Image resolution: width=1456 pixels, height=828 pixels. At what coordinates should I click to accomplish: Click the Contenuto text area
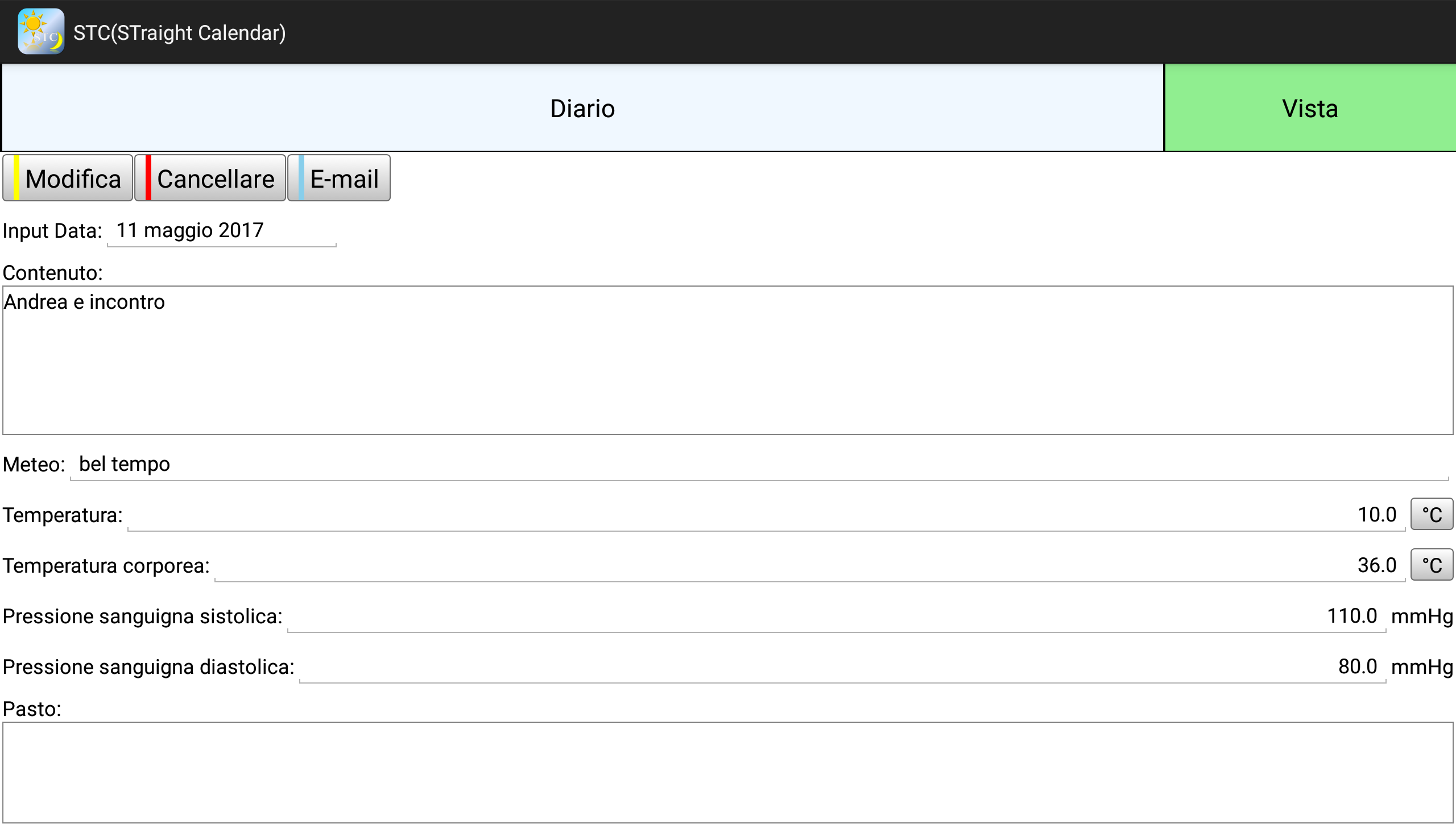coord(728,361)
